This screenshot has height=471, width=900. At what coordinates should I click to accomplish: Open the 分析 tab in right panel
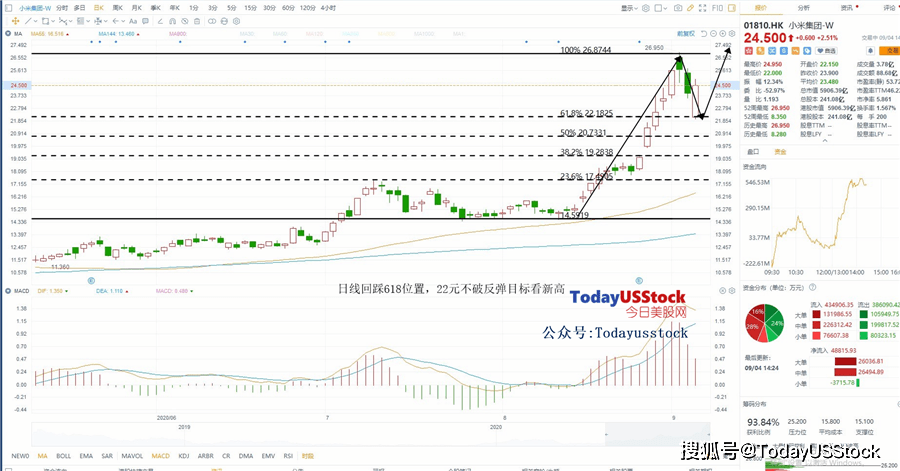coord(804,8)
